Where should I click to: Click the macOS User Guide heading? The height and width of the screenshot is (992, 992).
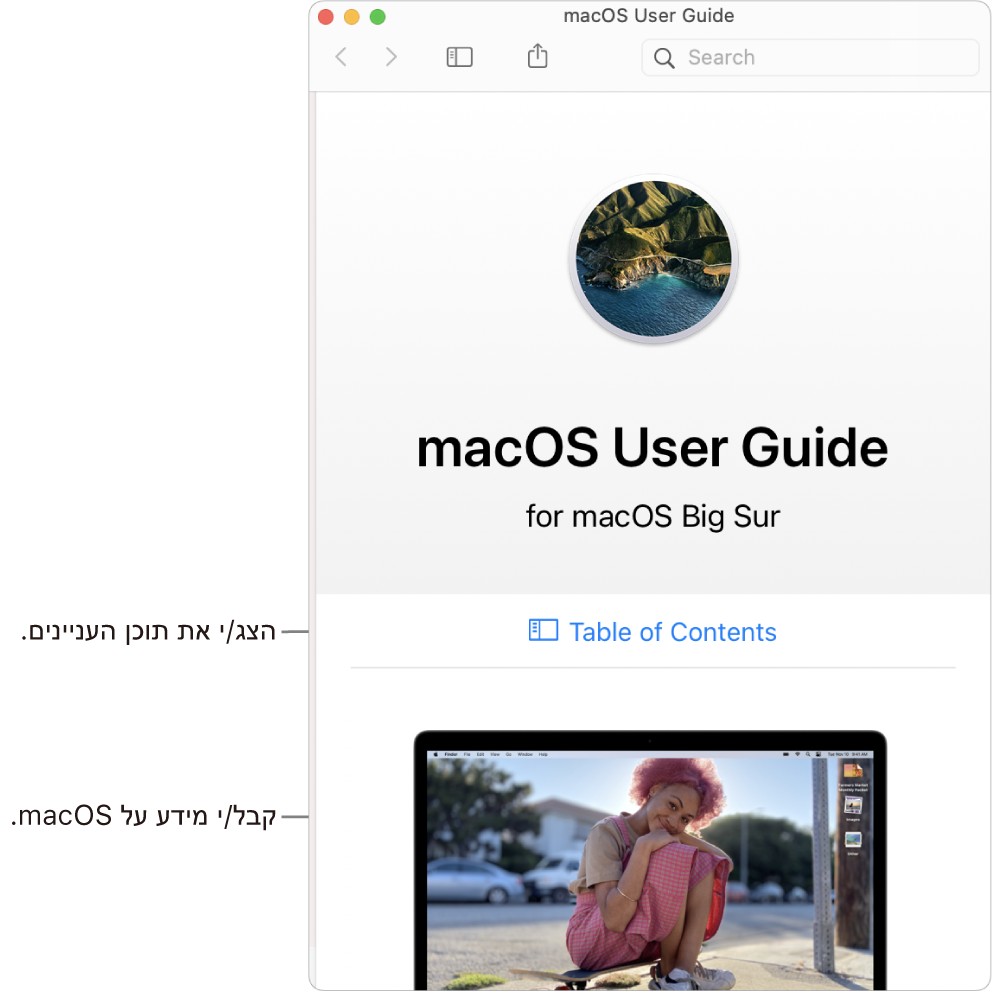(x=652, y=447)
